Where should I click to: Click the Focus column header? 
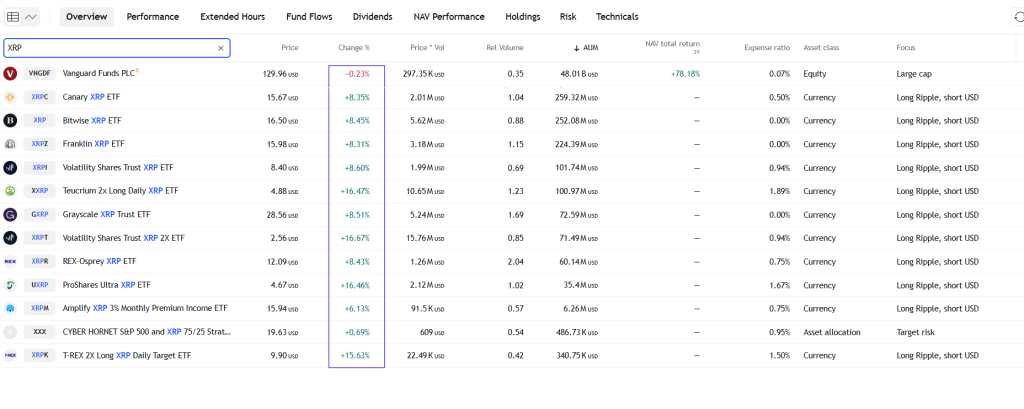tap(906, 48)
